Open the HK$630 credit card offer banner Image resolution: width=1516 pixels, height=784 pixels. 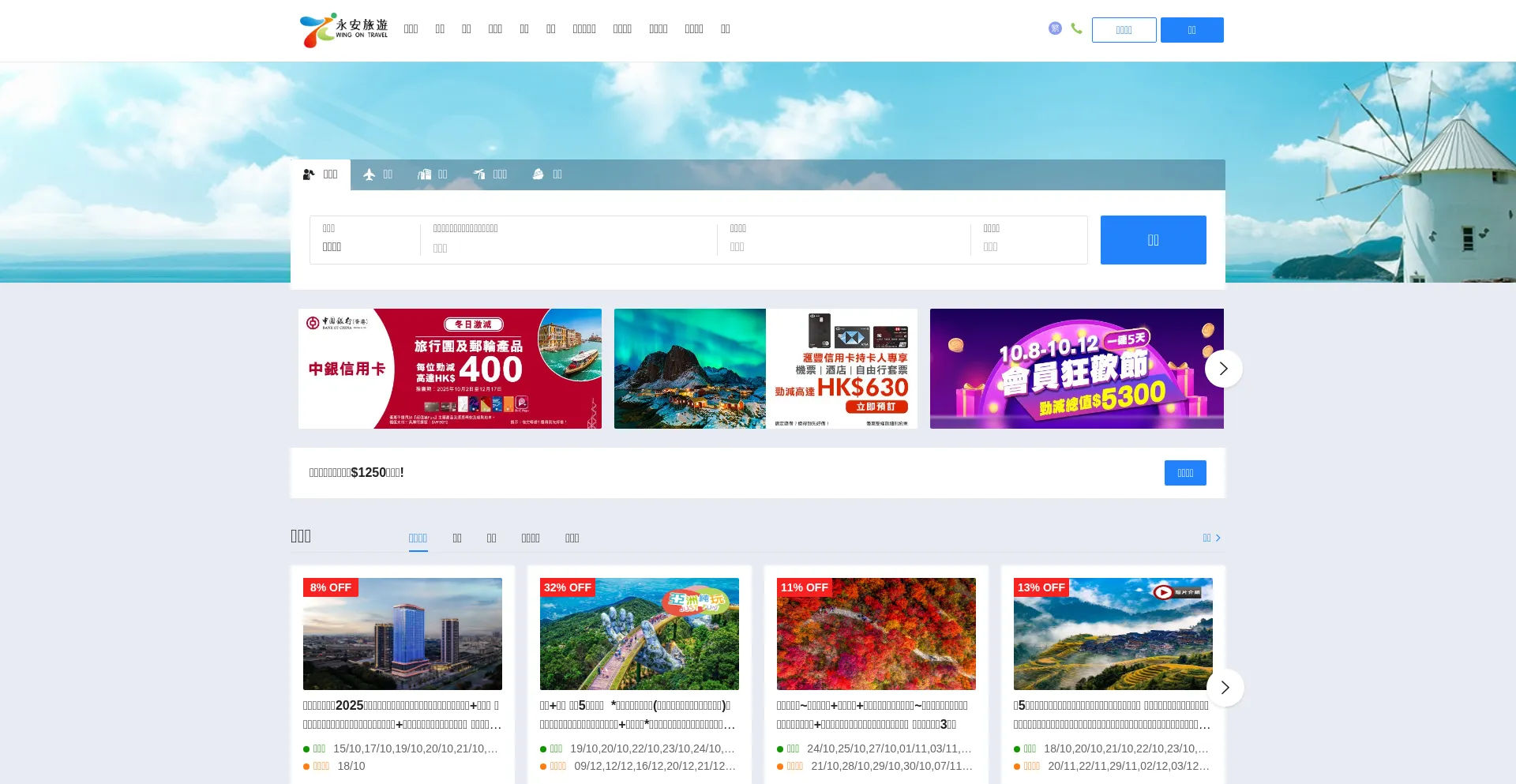point(765,369)
